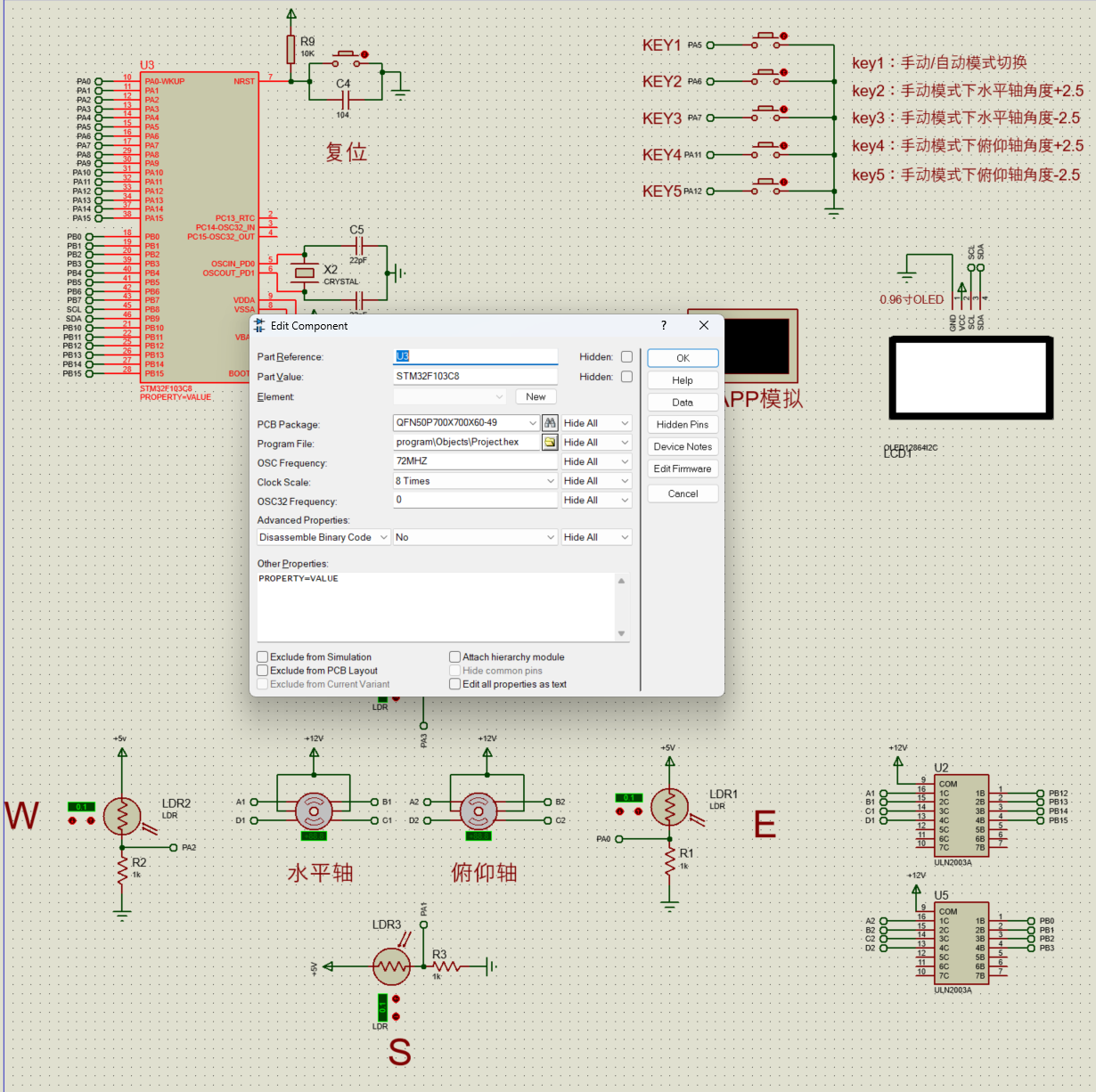This screenshot has width=1096, height=1092.
Task: Click Other Properties scrollbar up arrow
Action: coord(621,581)
